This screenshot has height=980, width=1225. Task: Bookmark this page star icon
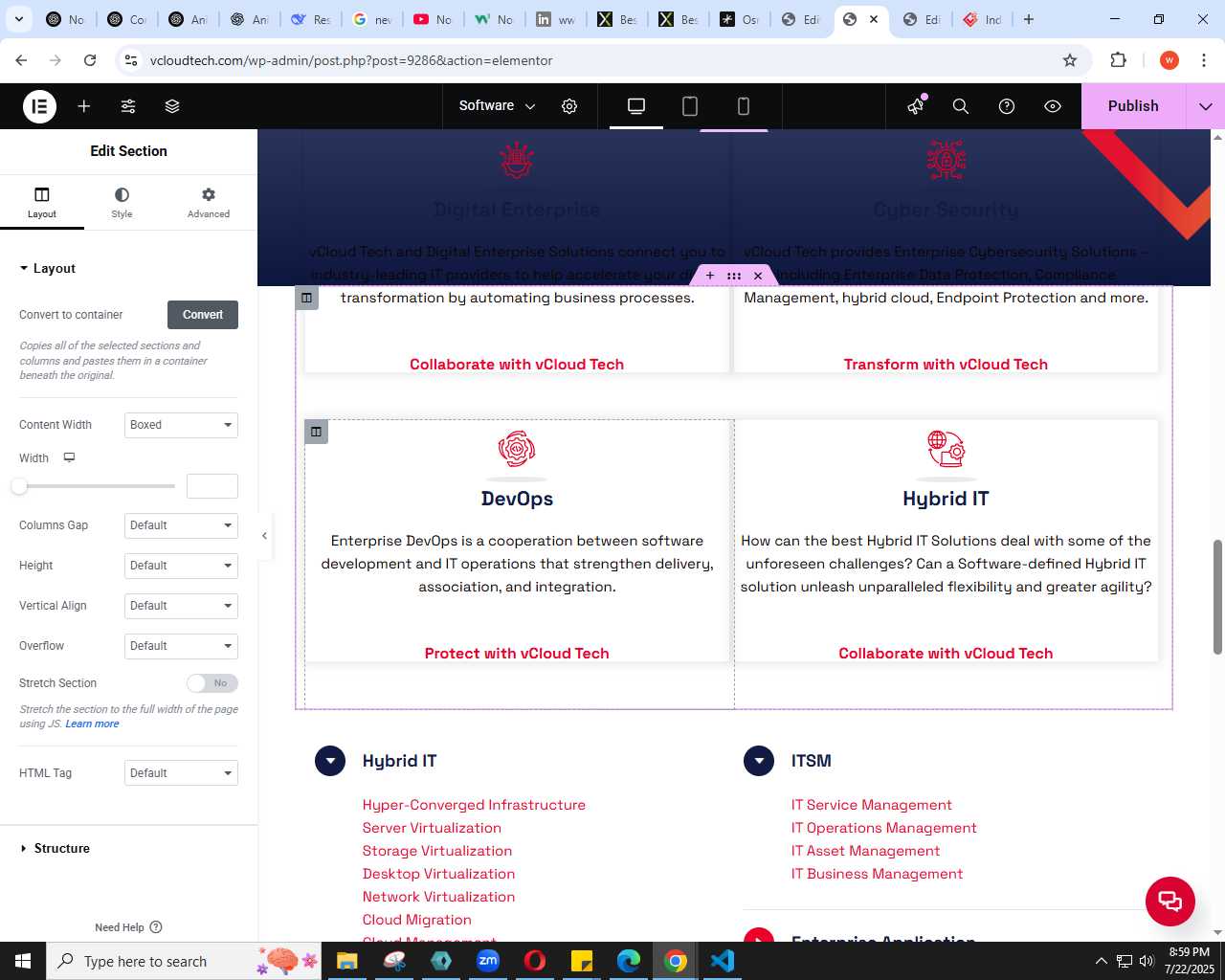tap(1070, 60)
